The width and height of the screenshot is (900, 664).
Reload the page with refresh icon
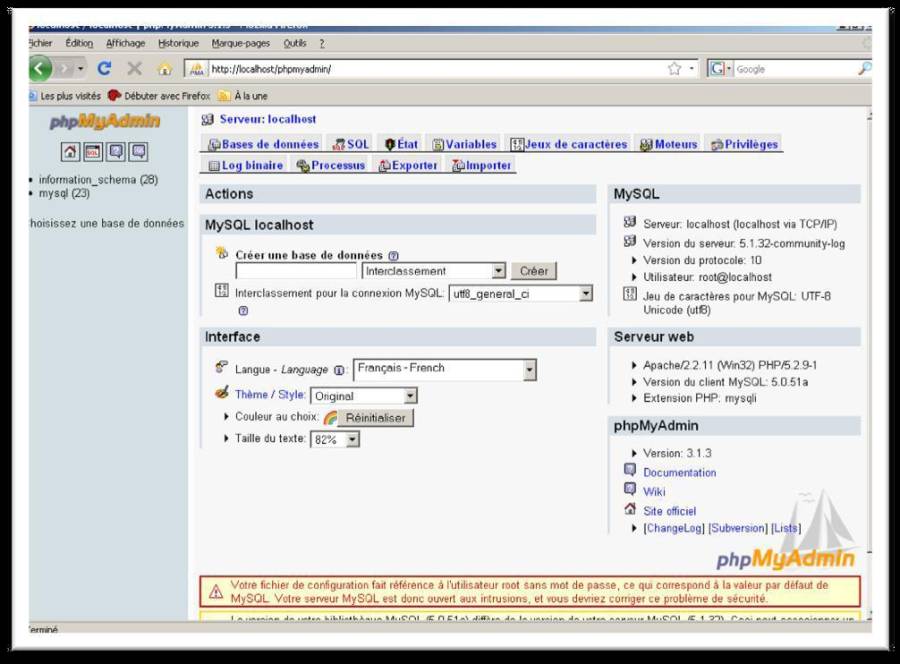tap(104, 69)
